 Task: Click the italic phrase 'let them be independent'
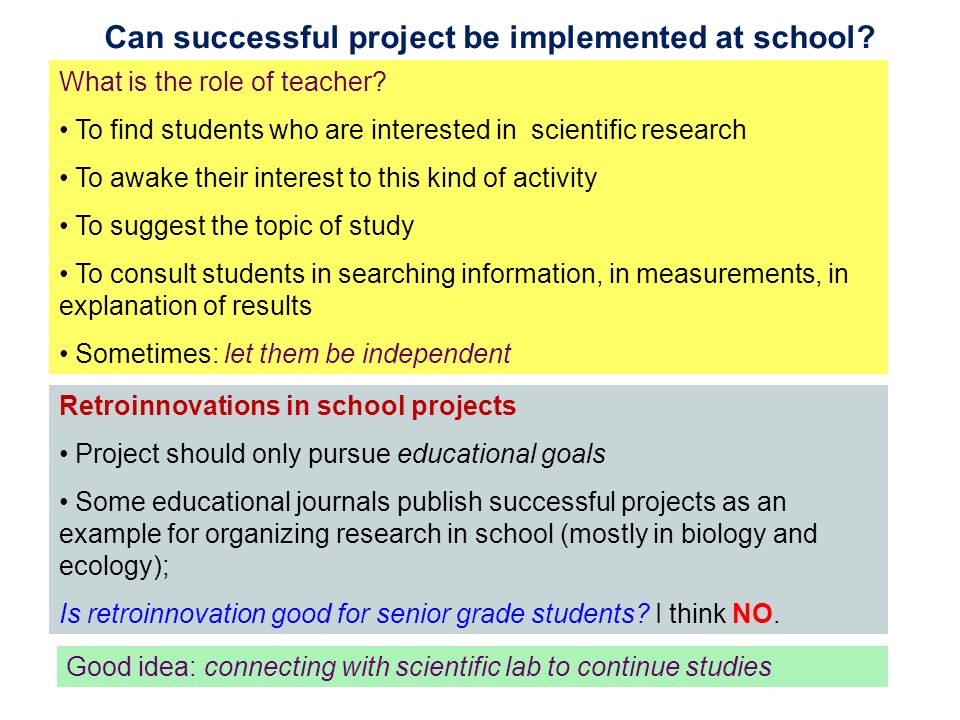367,354
